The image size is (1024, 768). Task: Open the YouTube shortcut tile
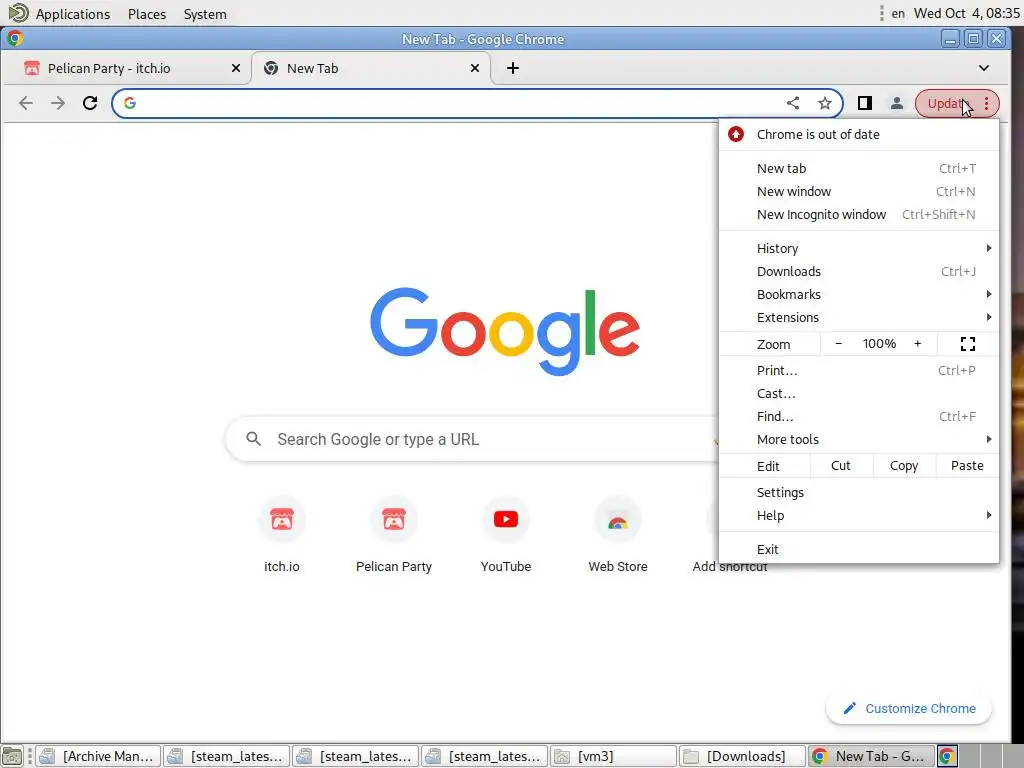[x=506, y=534]
